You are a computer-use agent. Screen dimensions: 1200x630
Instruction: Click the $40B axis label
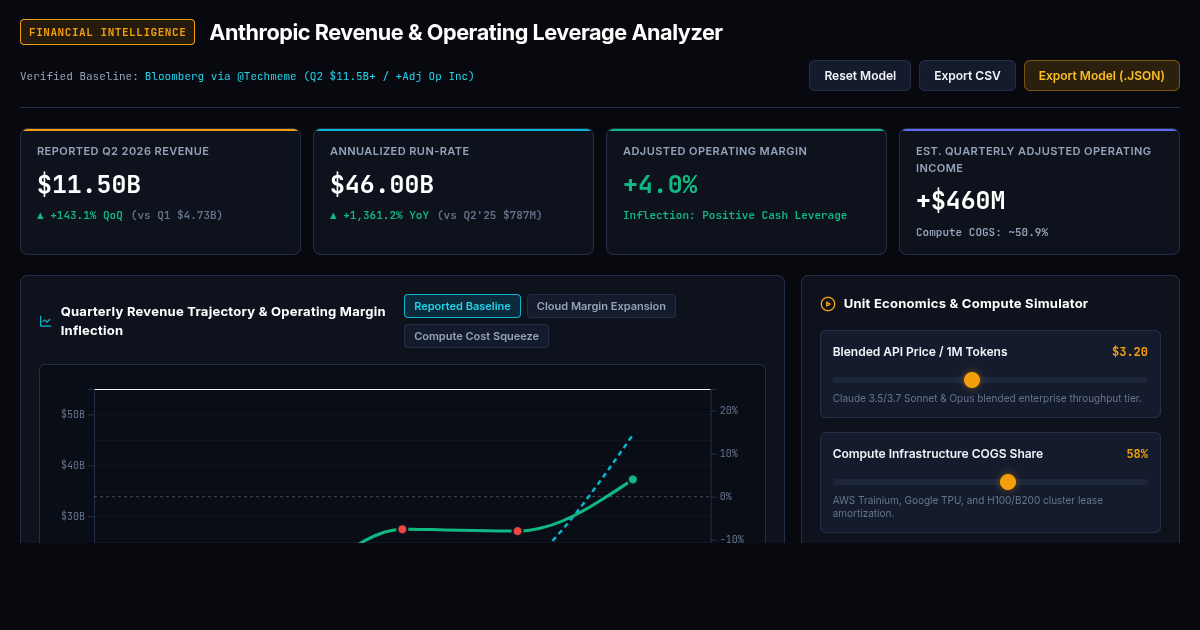[73, 465]
